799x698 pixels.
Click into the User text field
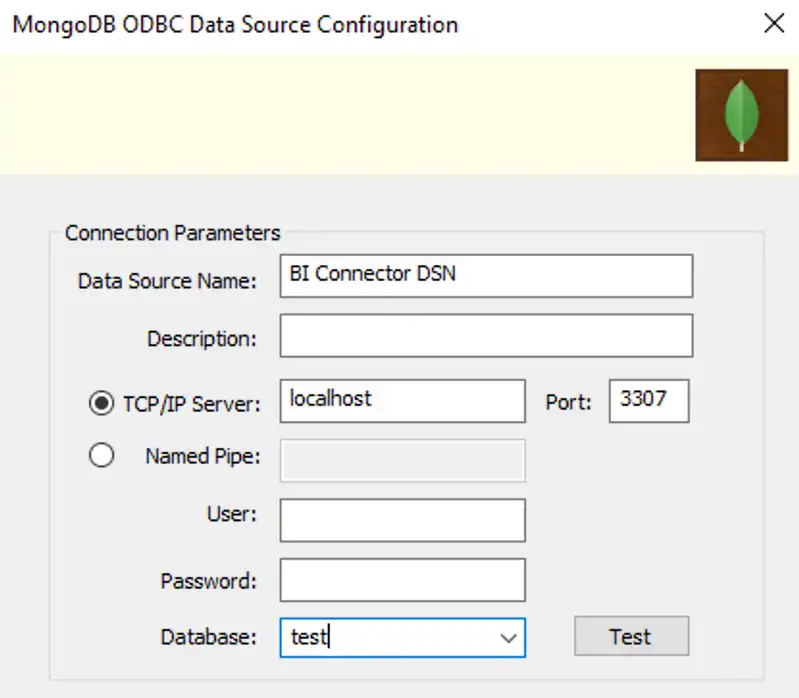click(402, 521)
